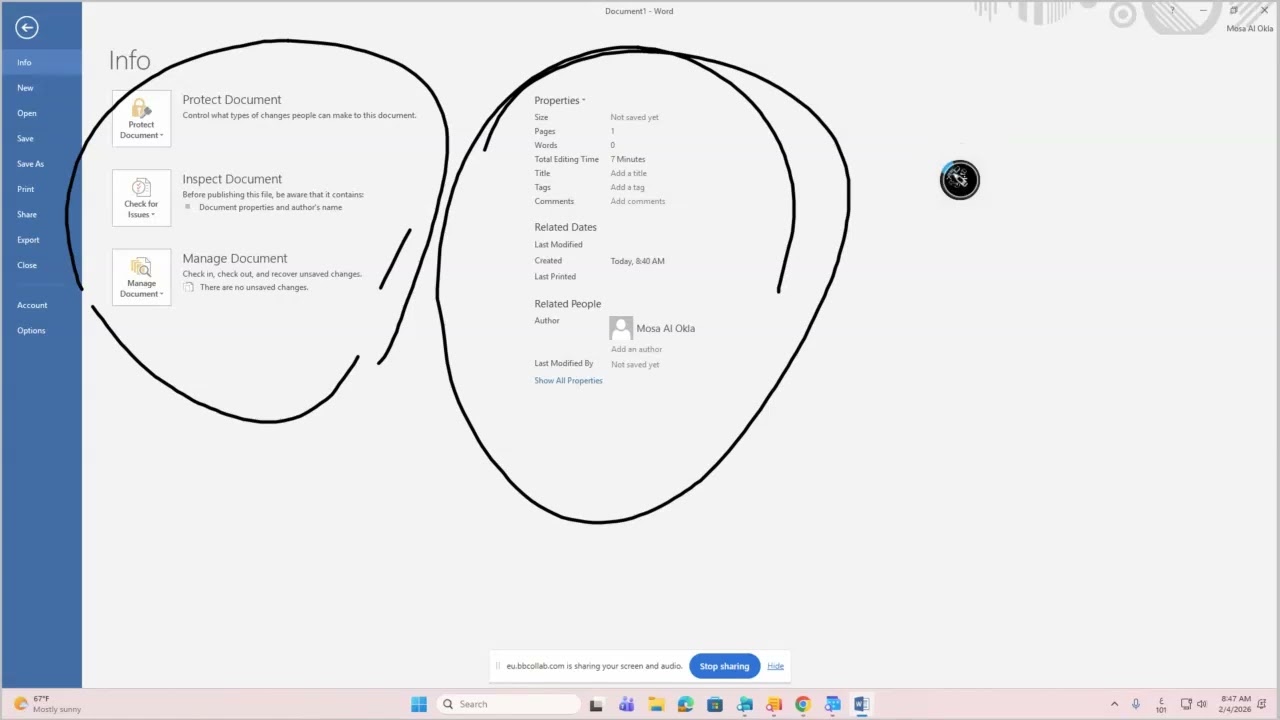The height and width of the screenshot is (720, 1280).
Task: Click the Word Help question mark icon
Action: [x=1173, y=11]
